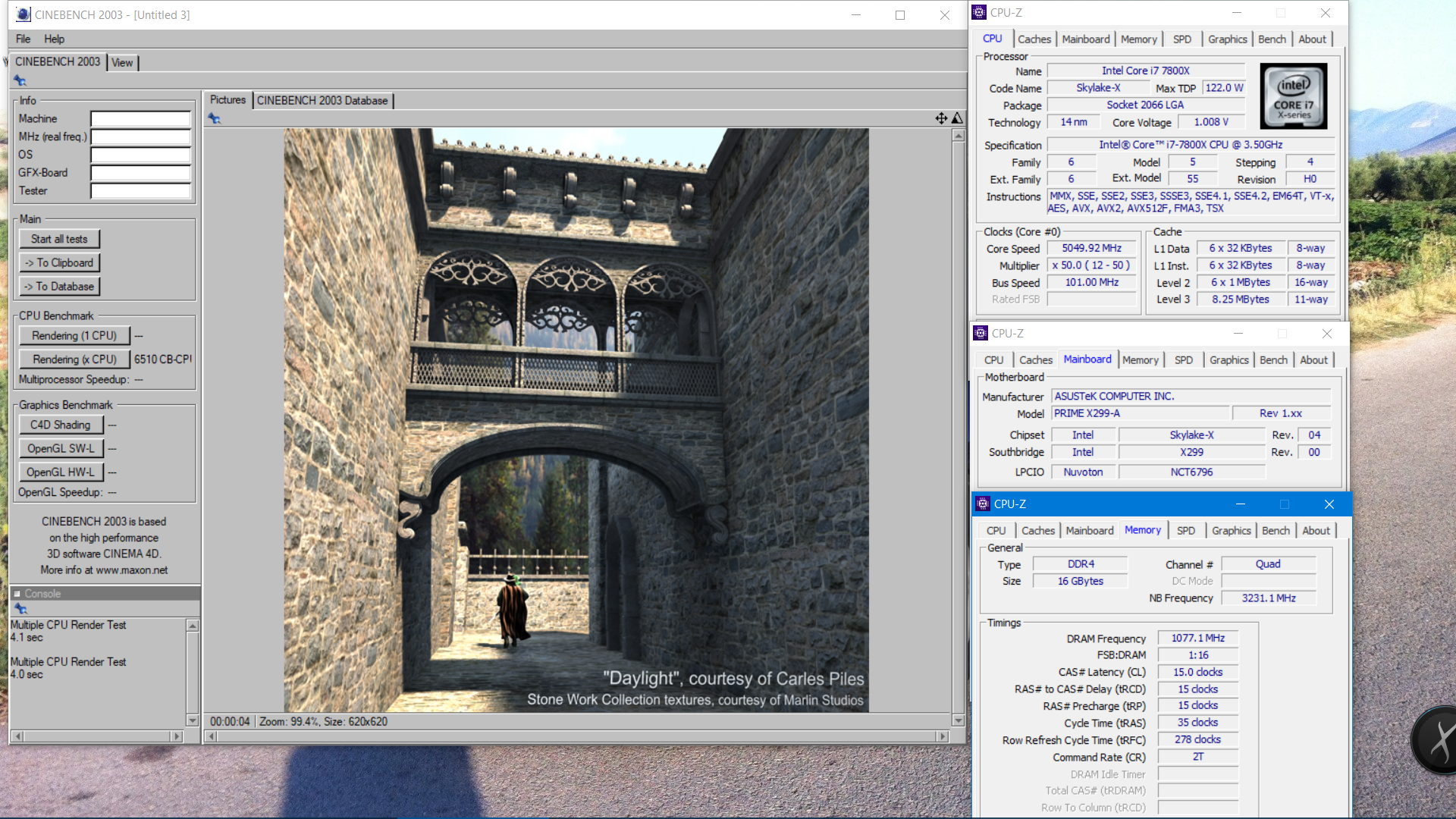Run the Rendering (1 CPU) benchmark
Viewport: 1456px width, 819px height.
pyautogui.click(x=74, y=335)
